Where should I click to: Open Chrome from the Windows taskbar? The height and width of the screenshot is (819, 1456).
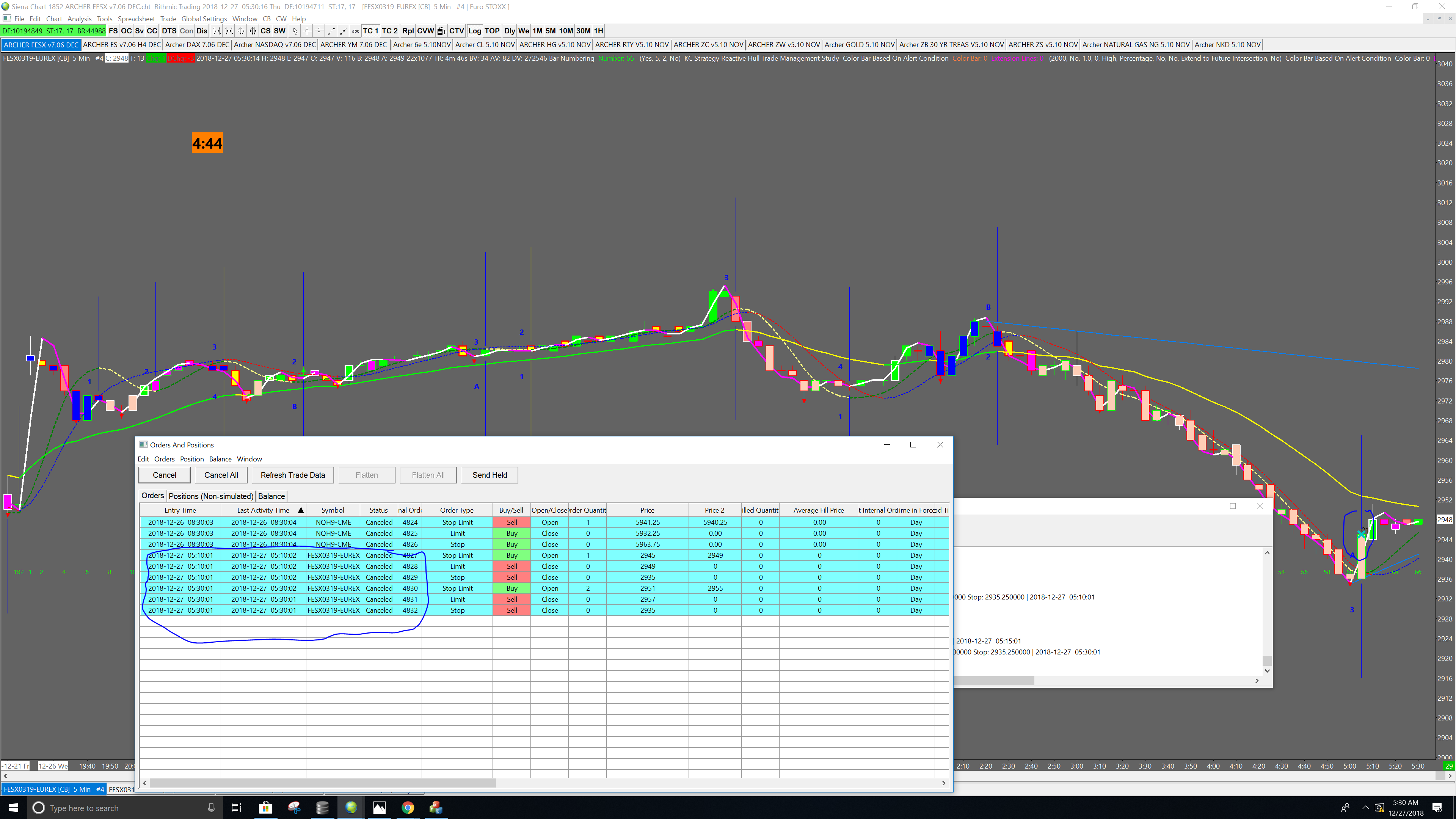pos(408,808)
